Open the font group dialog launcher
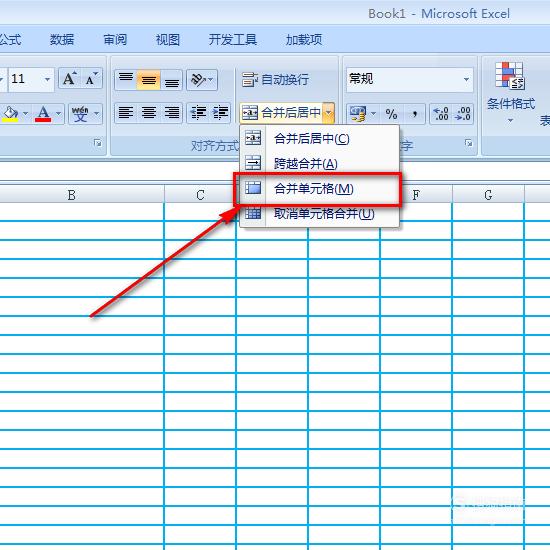The image size is (550, 550). pyautogui.click(x=98, y=143)
